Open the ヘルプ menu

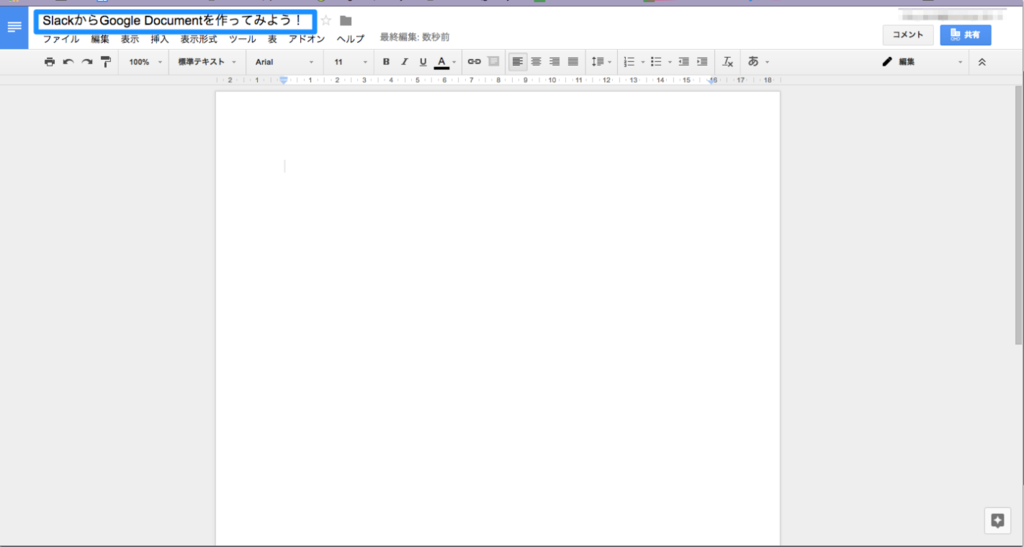click(351, 39)
